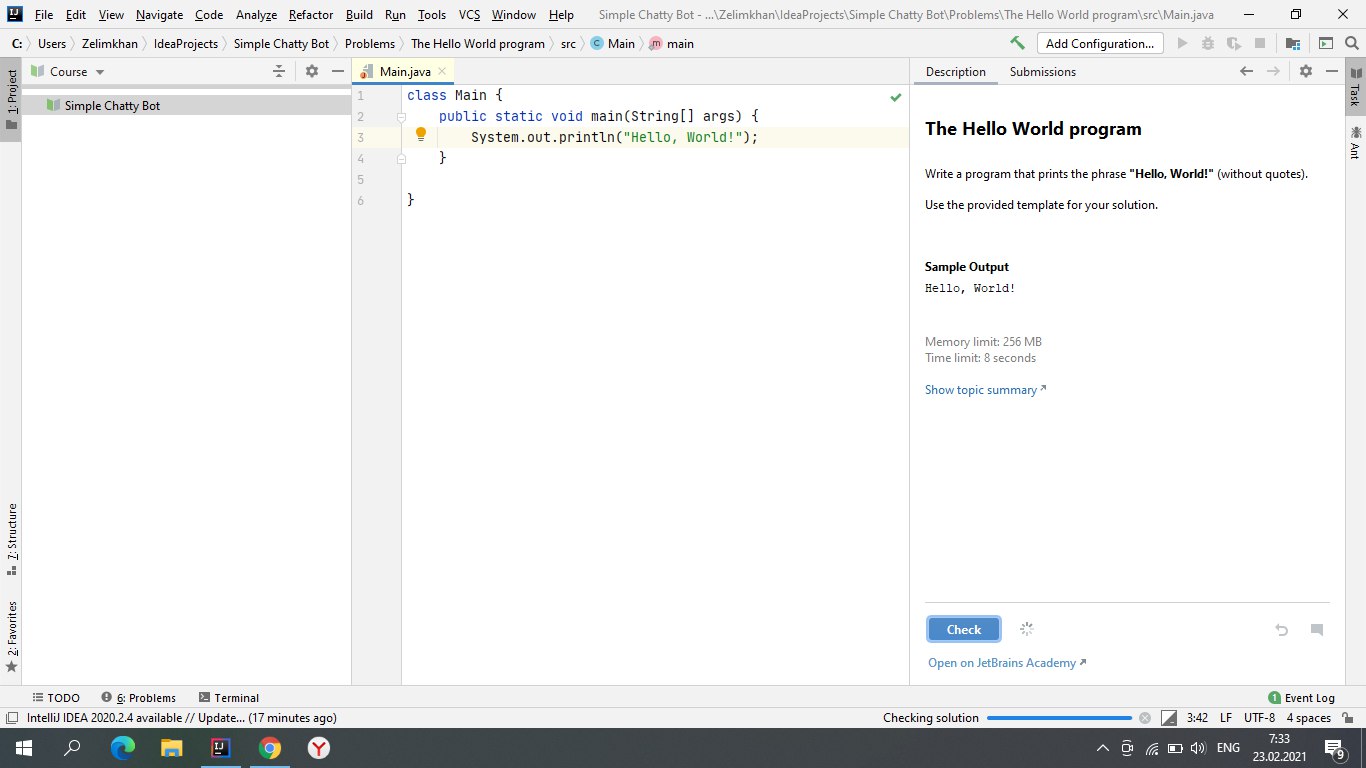The width and height of the screenshot is (1366, 768).
Task: Click the src breadcrumb in navigation bar
Action: pyautogui.click(x=568, y=43)
